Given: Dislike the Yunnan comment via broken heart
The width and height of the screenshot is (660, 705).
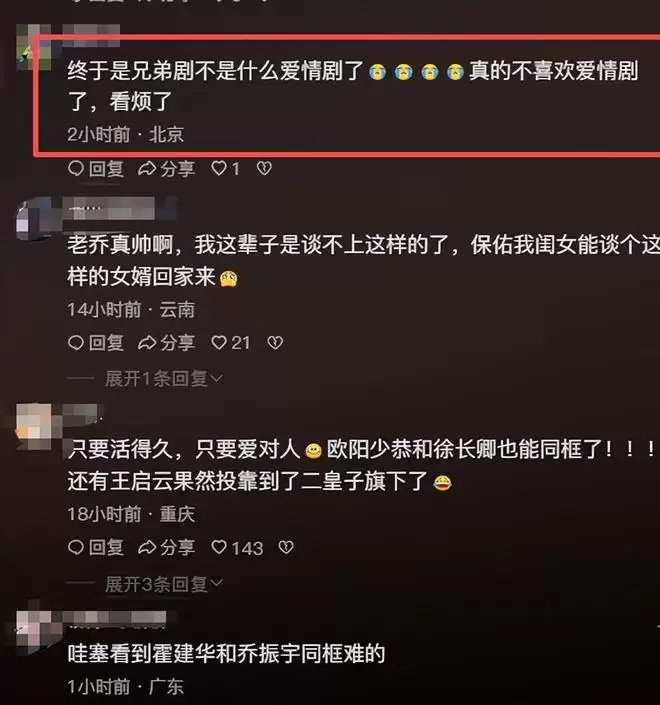Looking at the screenshot, I should tap(275, 343).
